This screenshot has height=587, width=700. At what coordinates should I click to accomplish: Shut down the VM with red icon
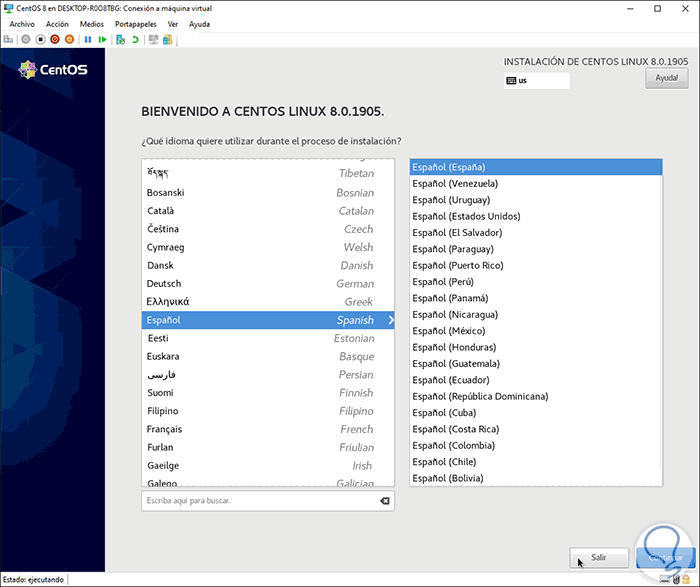(55, 40)
